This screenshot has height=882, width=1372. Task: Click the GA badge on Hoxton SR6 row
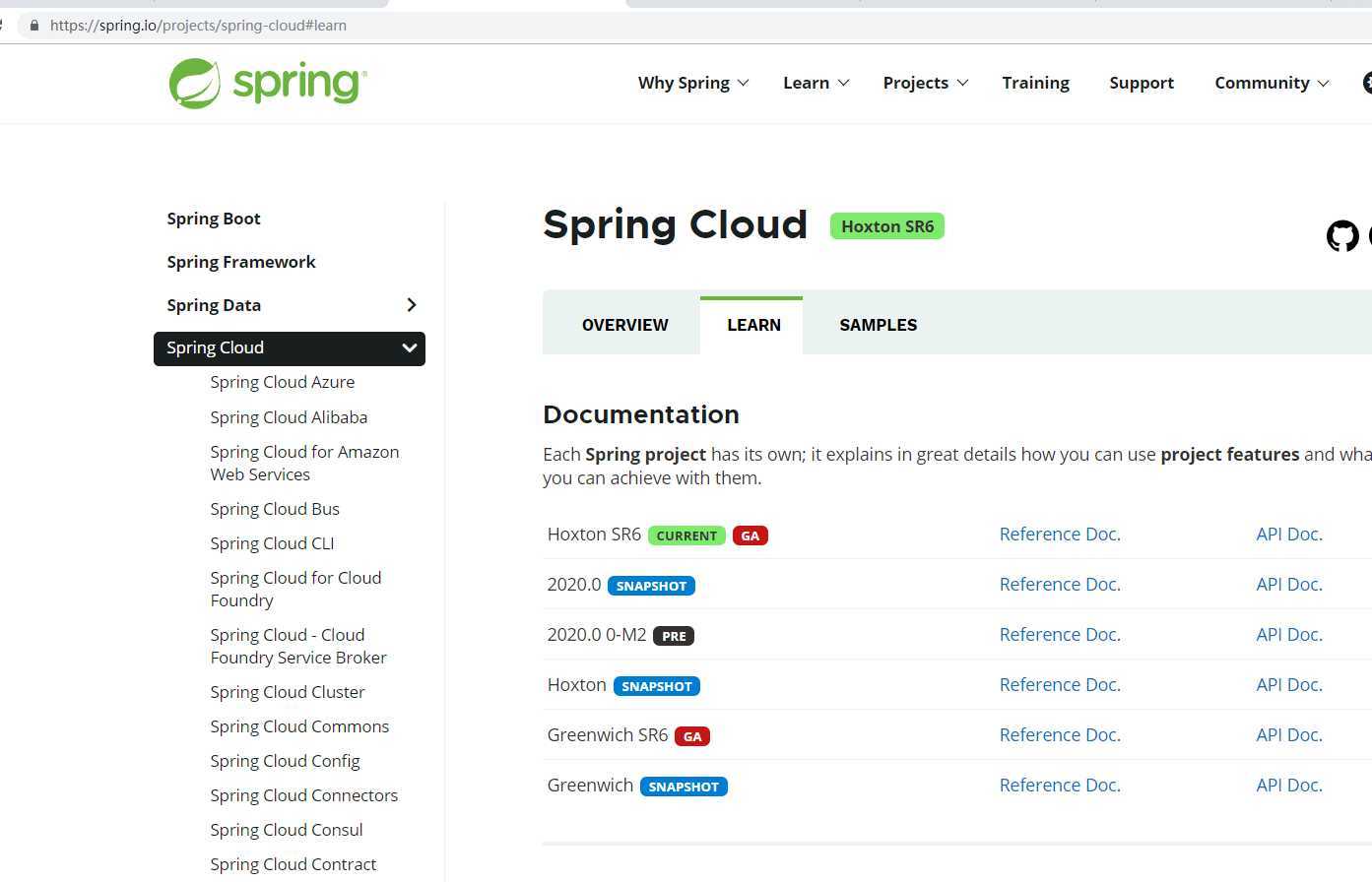click(x=751, y=535)
